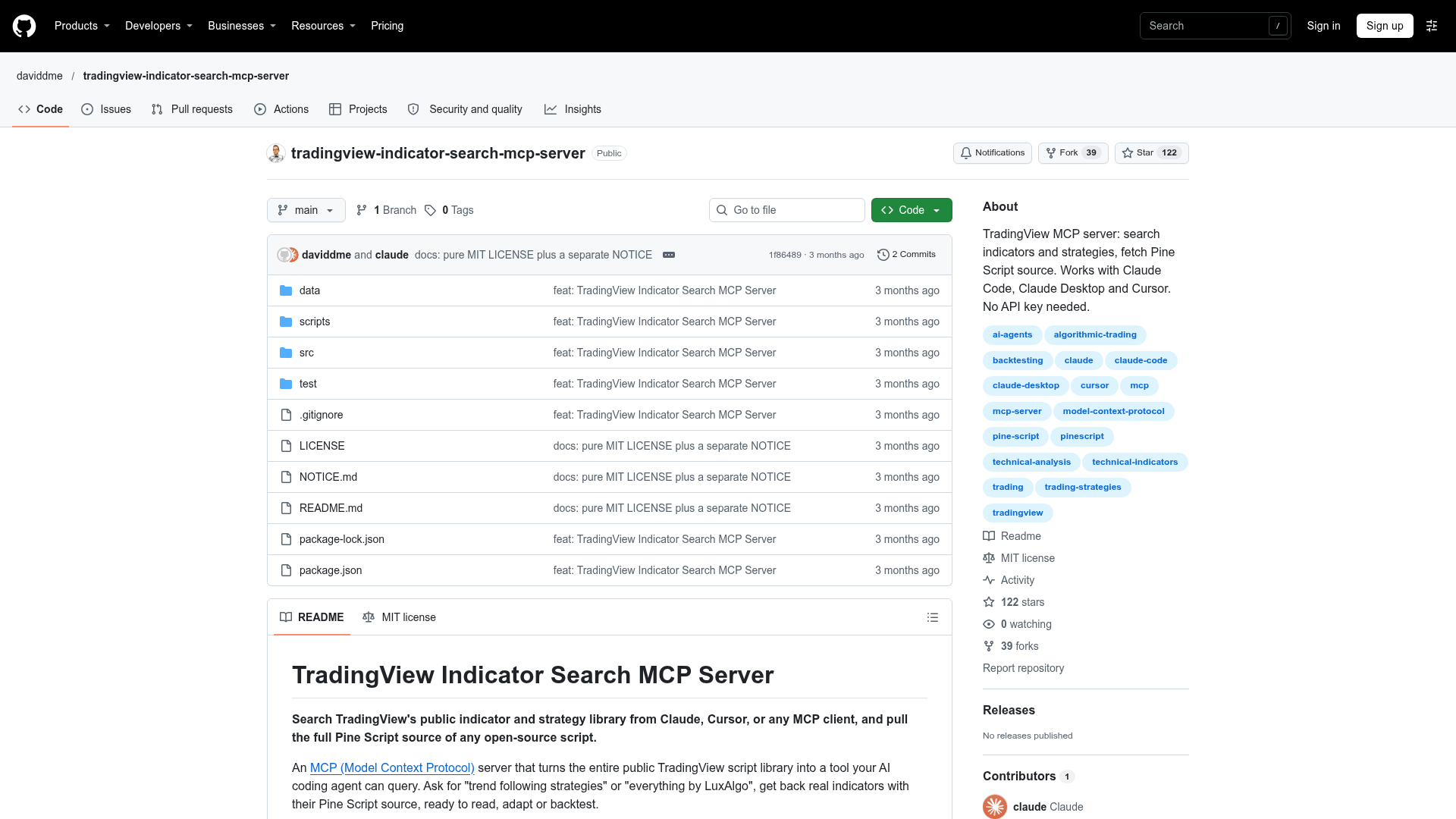Viewport: 1456px width, 819px height.
Task: Open the NOTICE.md file
Action: (328, 477)
